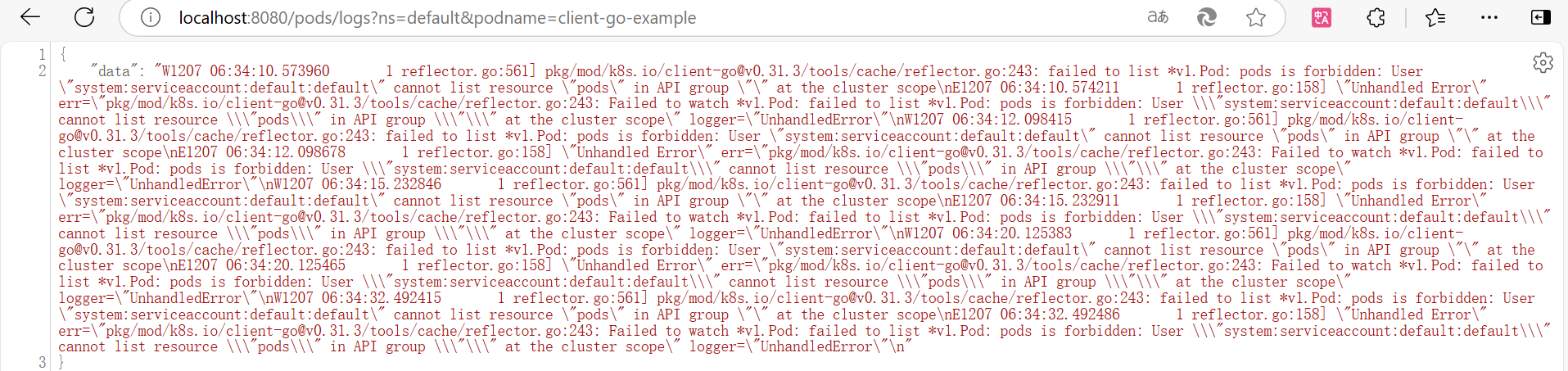Open the Favorites list
1568x371 pixels.
(x=1435, y=17)
